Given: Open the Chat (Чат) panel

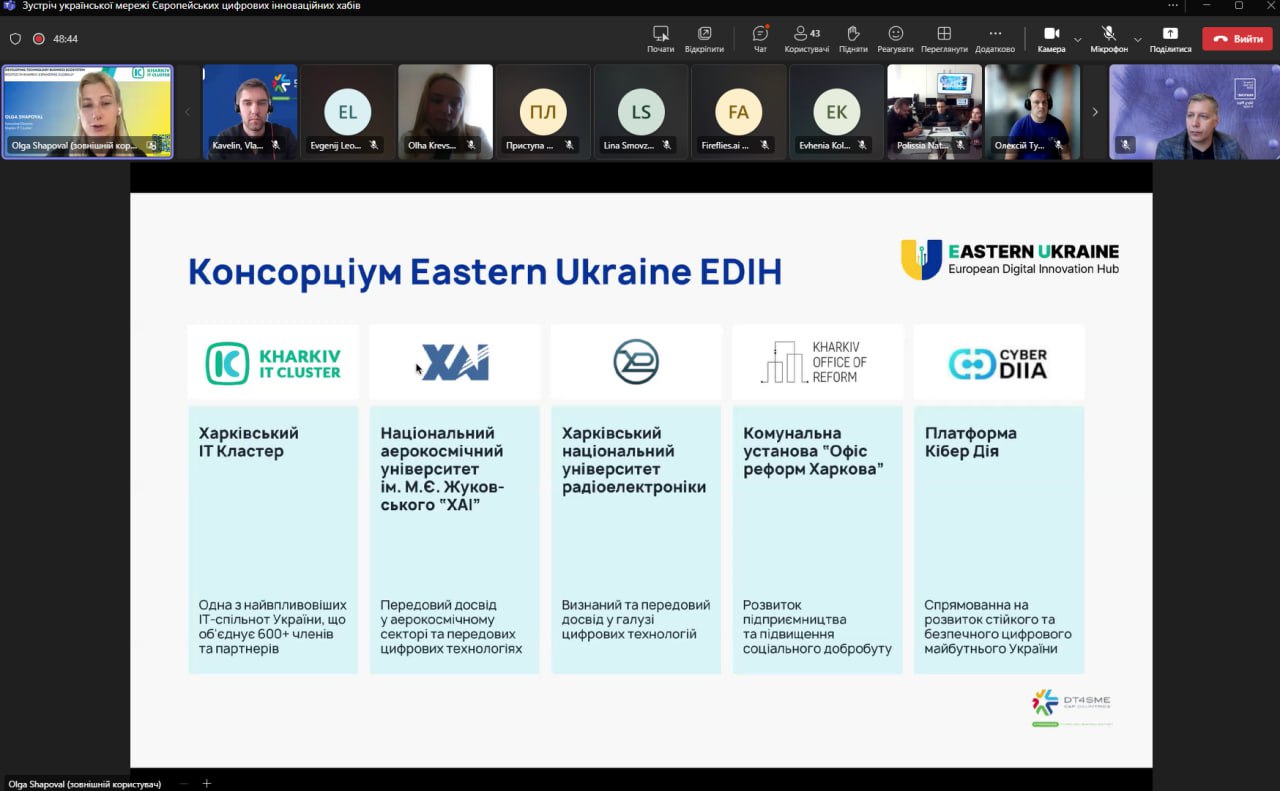Looking at the screenshot, I should tap(760, 38).
